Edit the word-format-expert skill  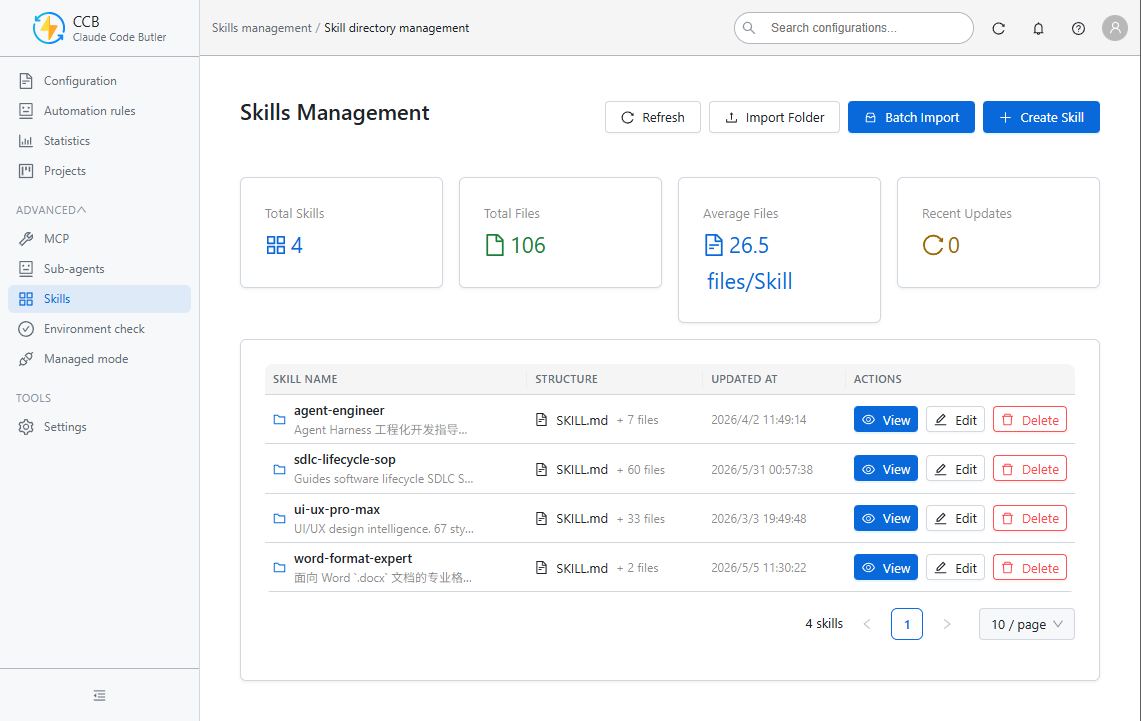click(955, 567)
